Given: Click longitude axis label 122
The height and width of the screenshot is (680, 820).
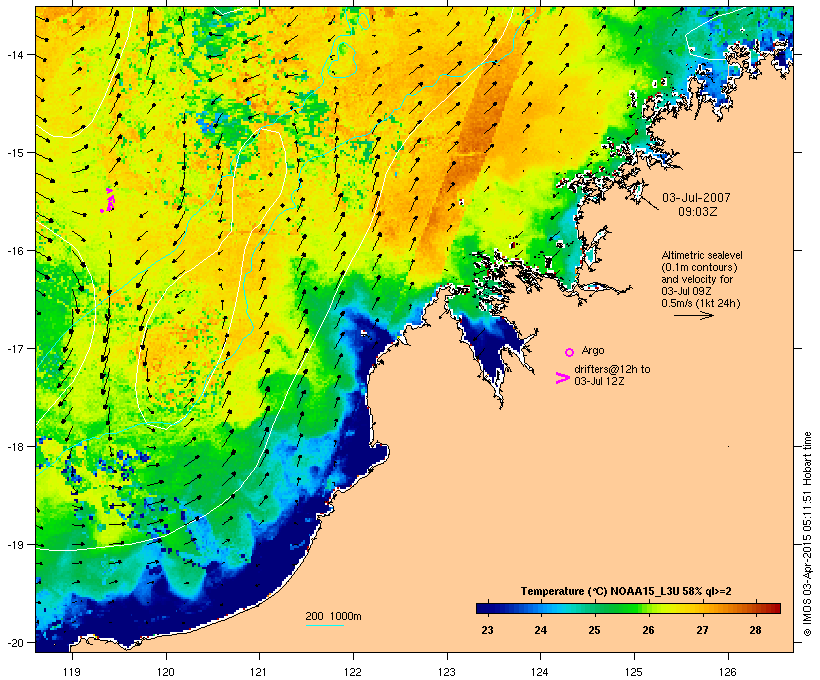Looking at the screenshot, I should click(x=353, y=672).
